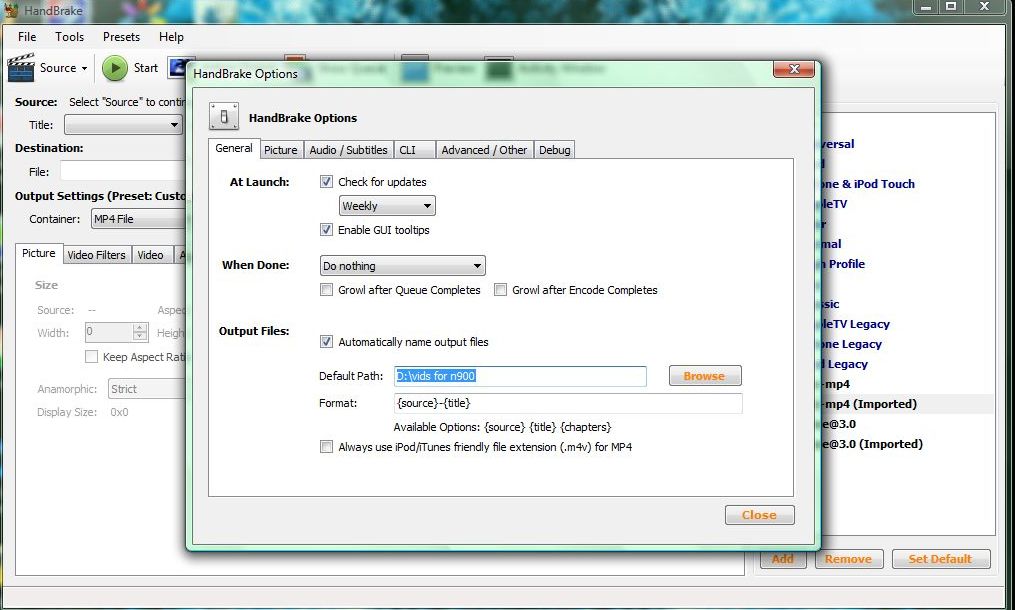The height and width of the screenshot is (610, 1015).
Task: Select the Source clapperboard icon
Action: tap(22, 67)
